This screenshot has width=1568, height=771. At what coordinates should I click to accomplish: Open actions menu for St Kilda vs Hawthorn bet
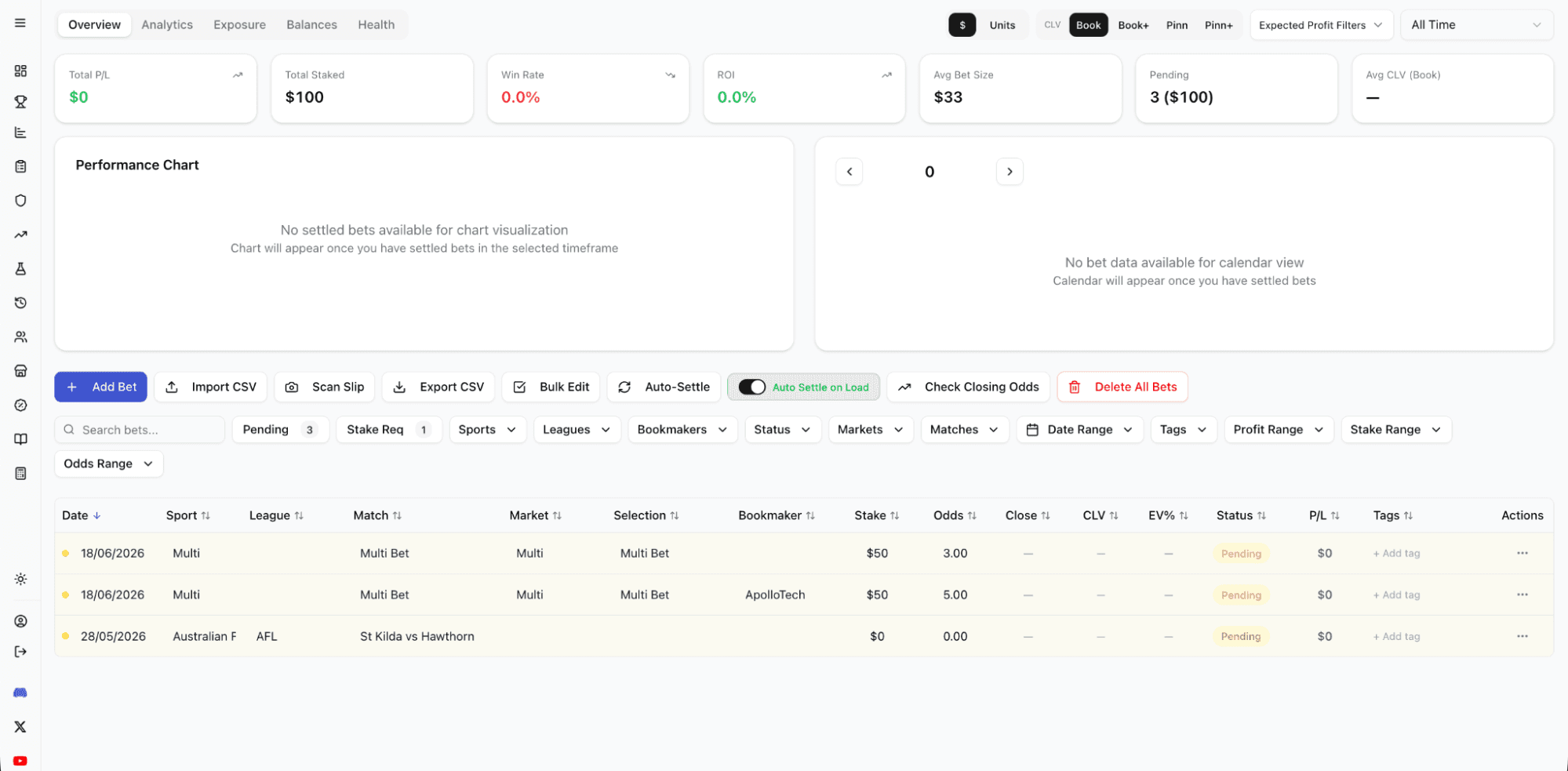coord(1522,636)
